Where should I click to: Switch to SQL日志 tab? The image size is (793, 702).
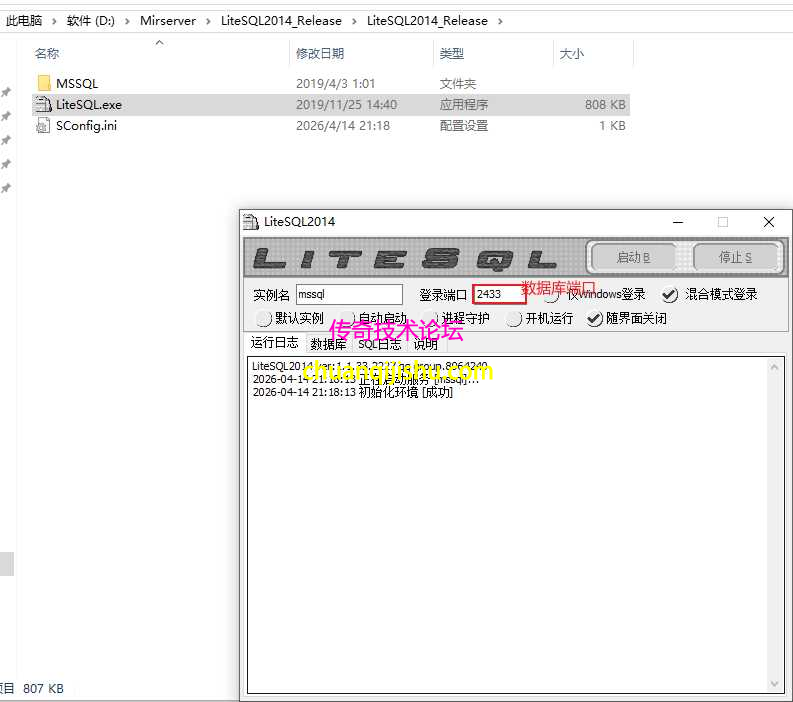[379, 344]
